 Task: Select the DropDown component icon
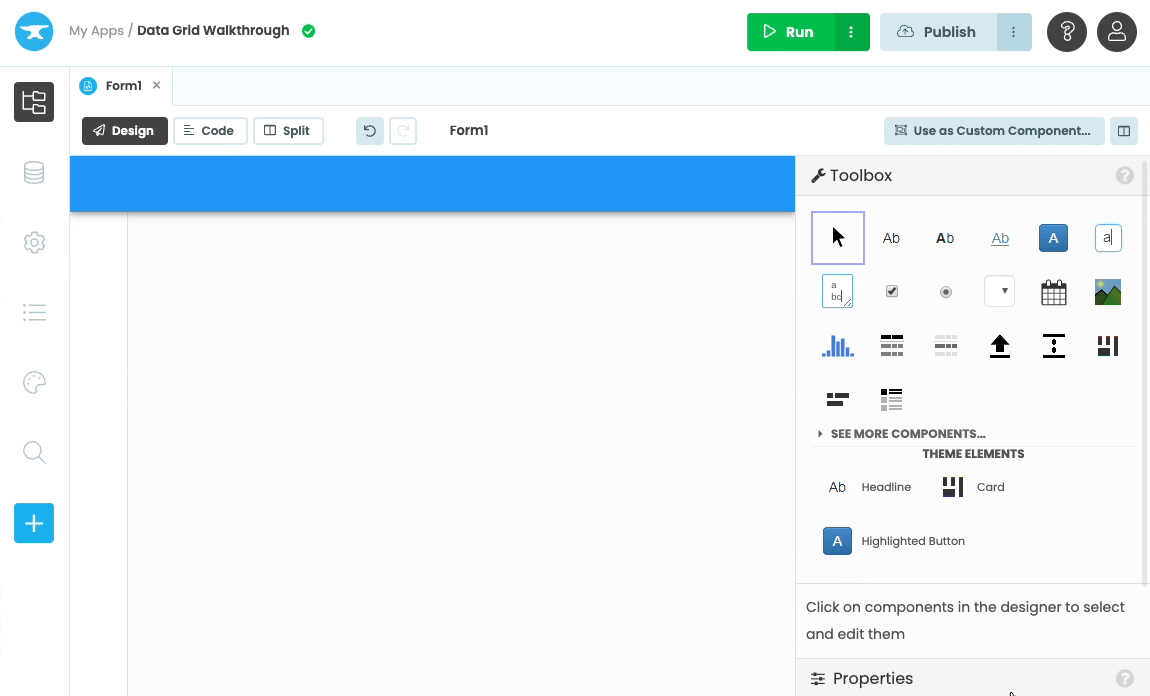(x=1000, y=291)
